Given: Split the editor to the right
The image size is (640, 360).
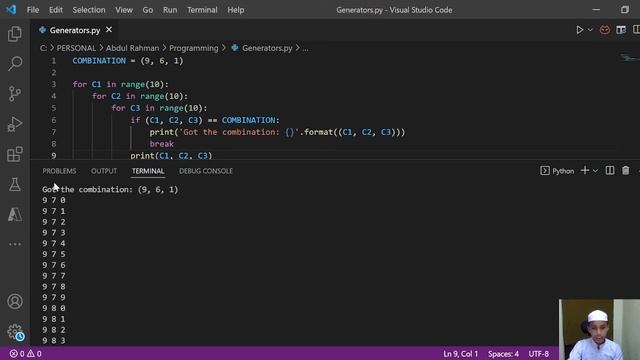Looking at the screenshot, I should pos(636,30).
